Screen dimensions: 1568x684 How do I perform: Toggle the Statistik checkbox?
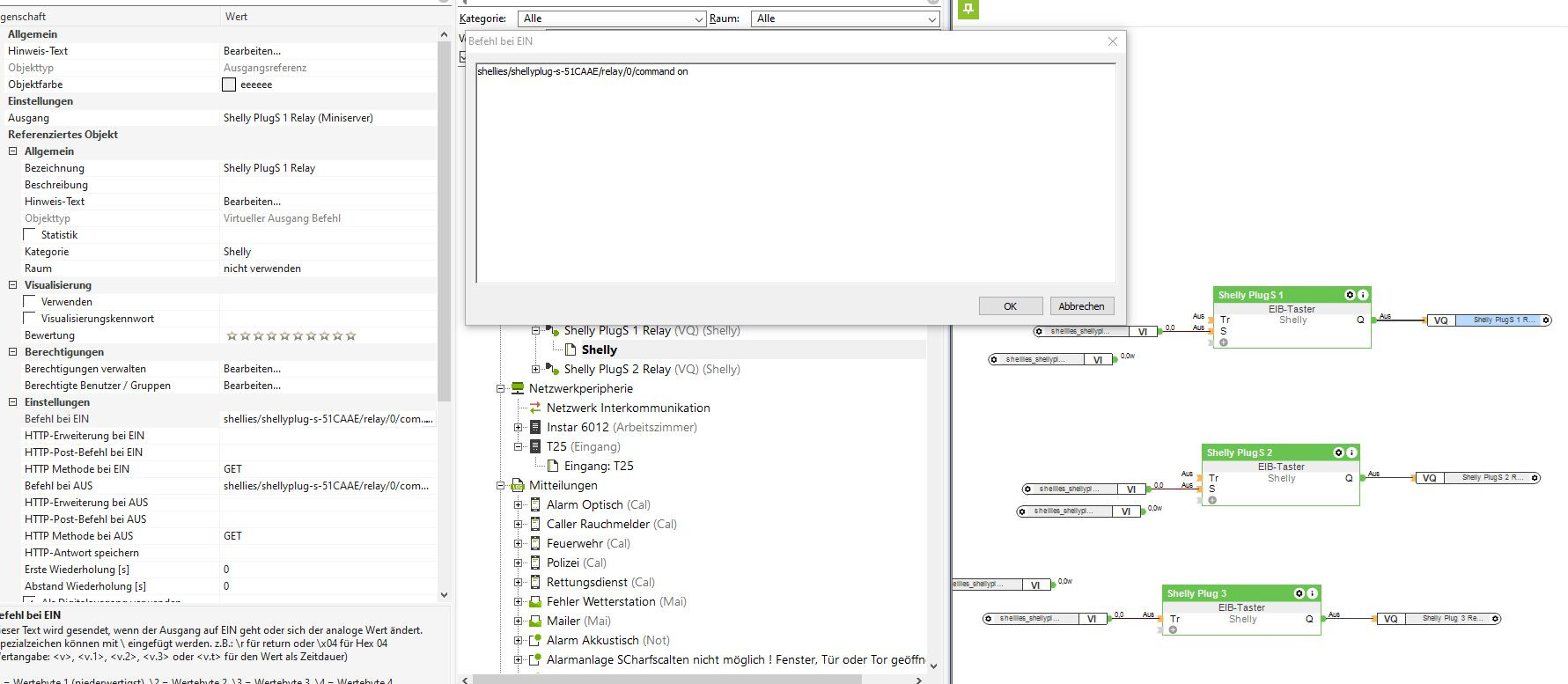click(30, 235)
